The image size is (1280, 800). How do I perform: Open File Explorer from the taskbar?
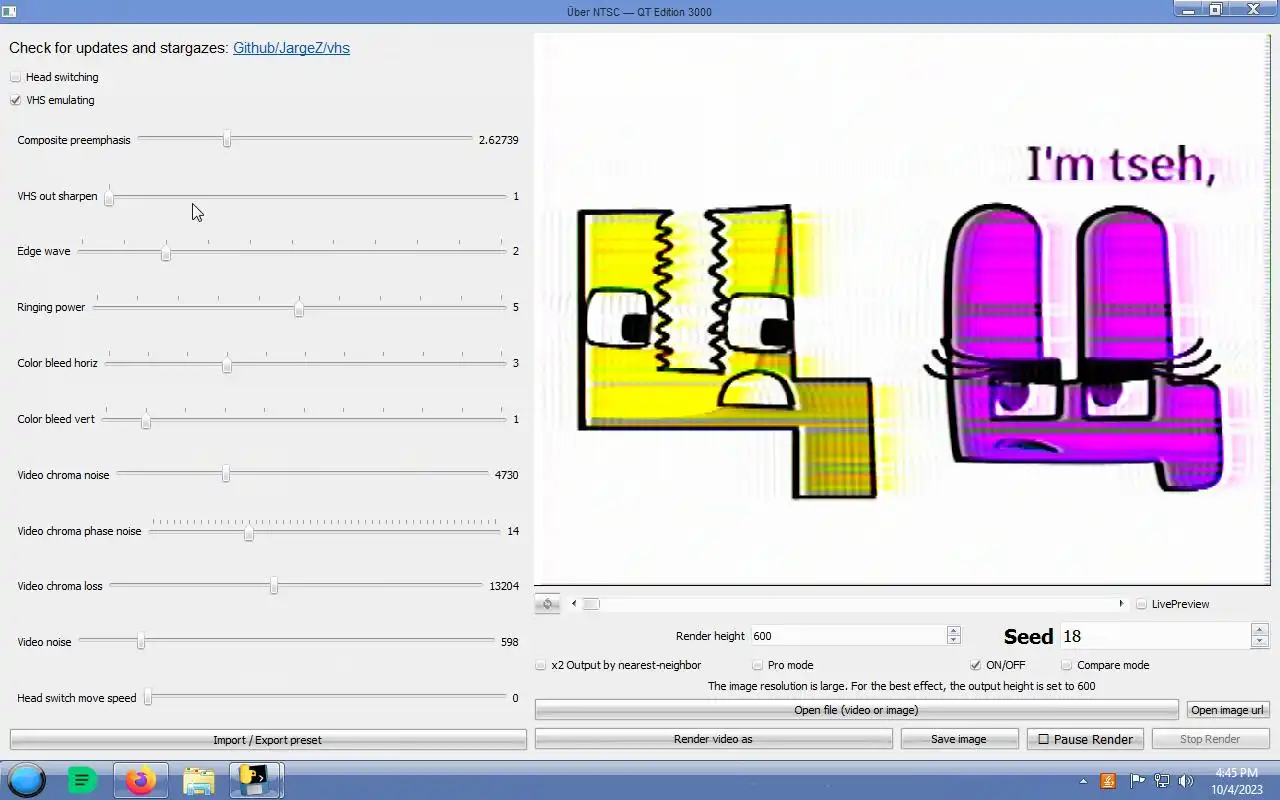click(x=198, y=780)
